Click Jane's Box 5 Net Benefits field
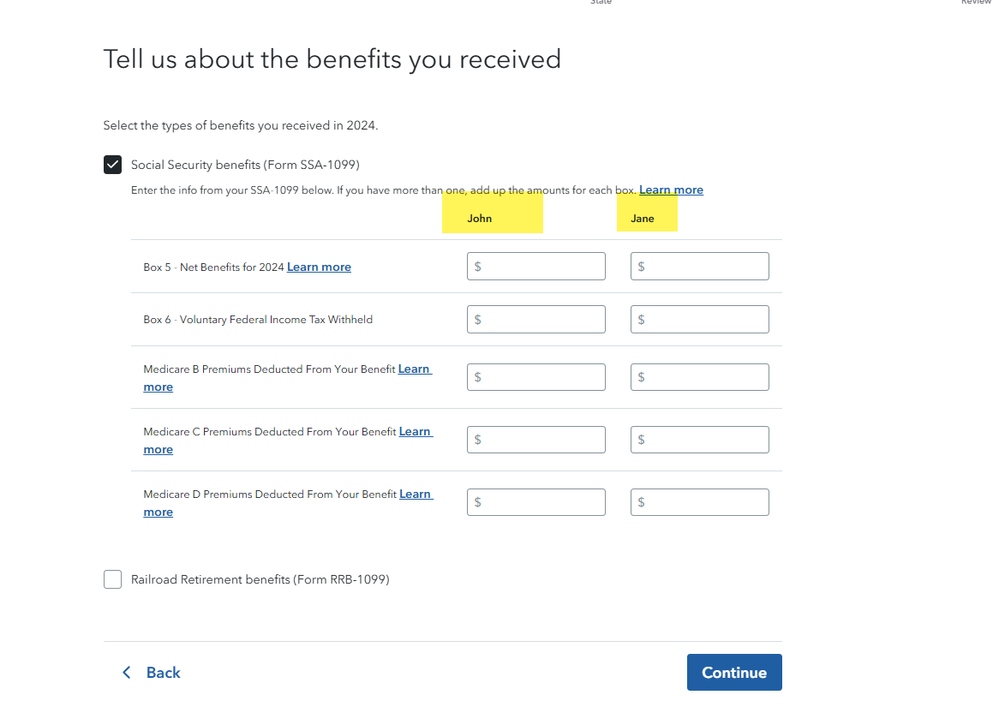 [700, 266]
